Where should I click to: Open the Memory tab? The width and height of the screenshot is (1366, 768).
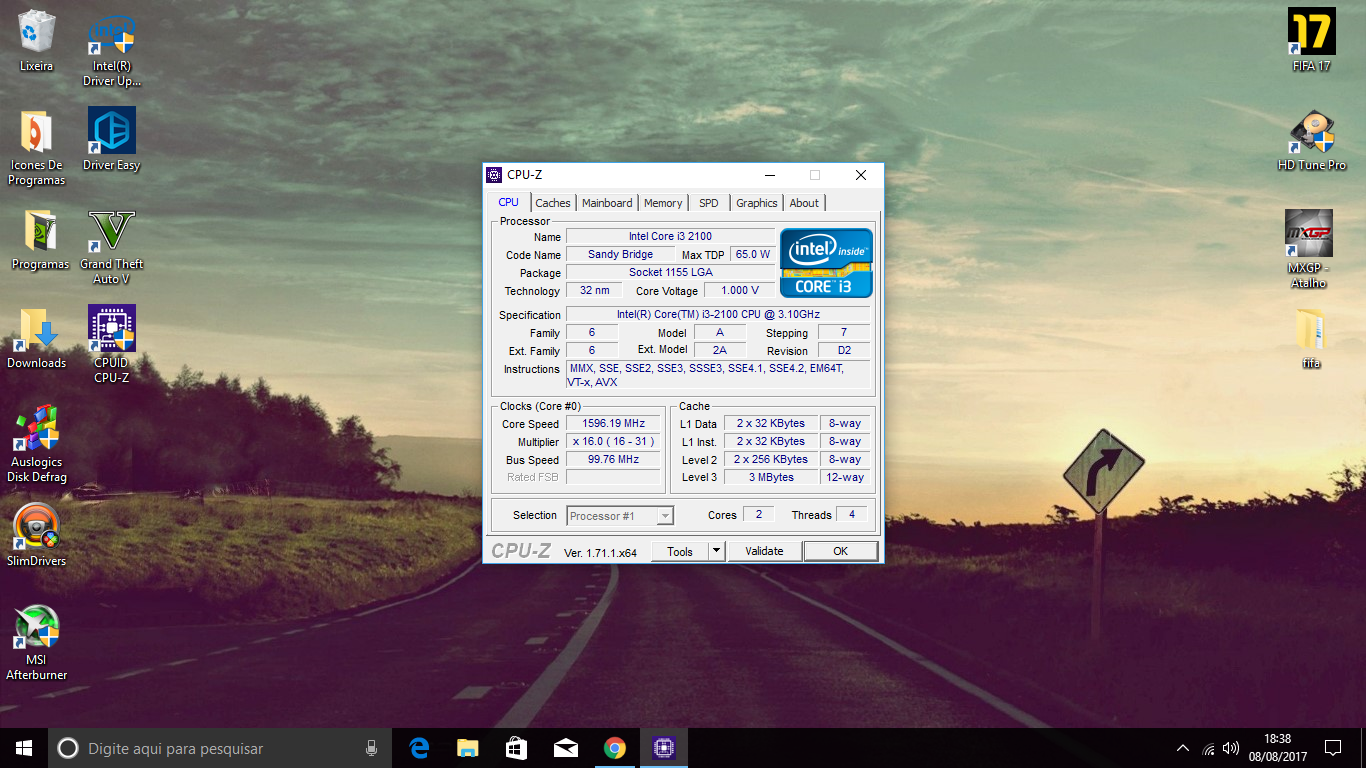[663, 203]
